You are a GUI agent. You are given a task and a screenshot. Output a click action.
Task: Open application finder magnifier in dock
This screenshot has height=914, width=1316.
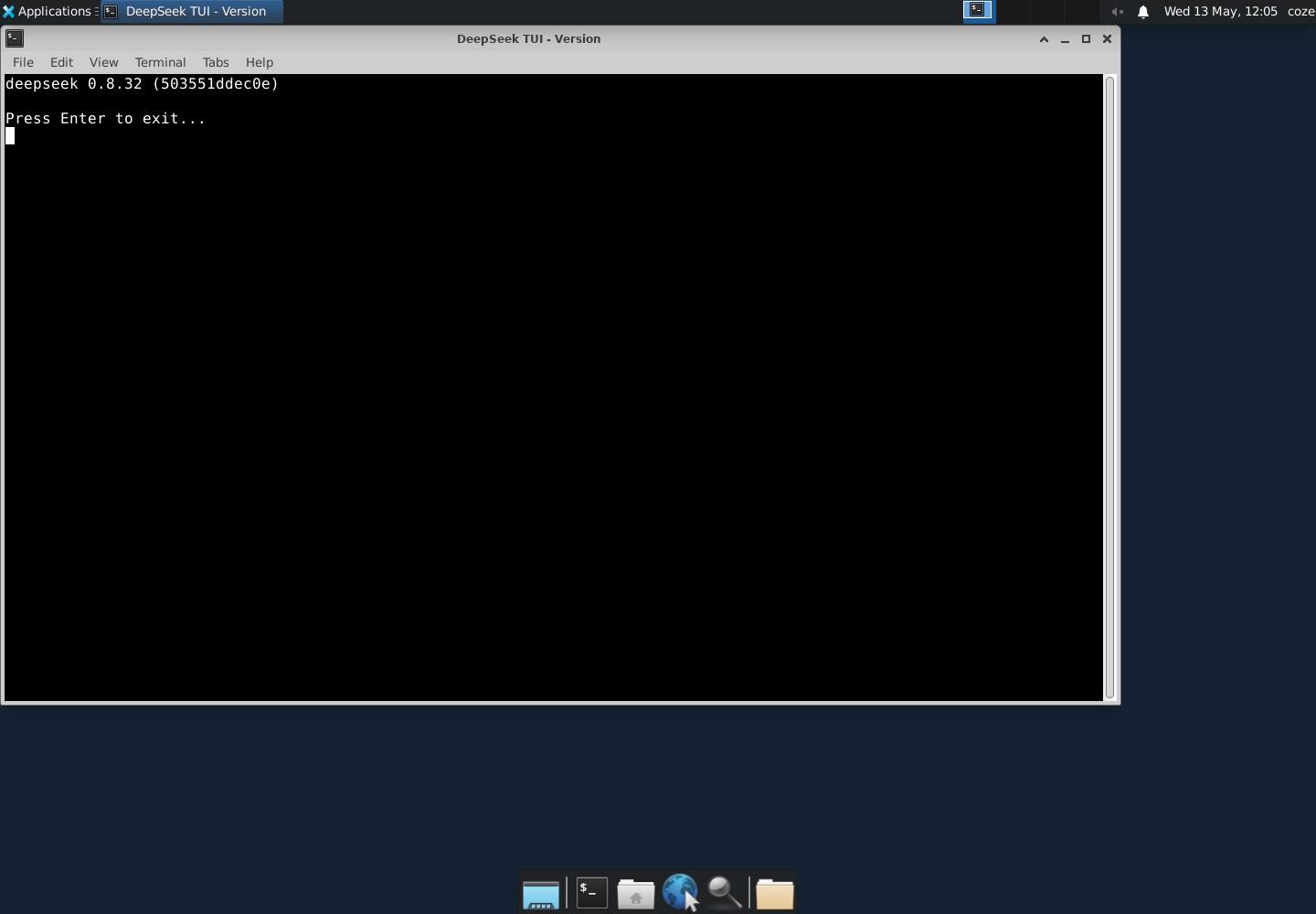[724, 893]
